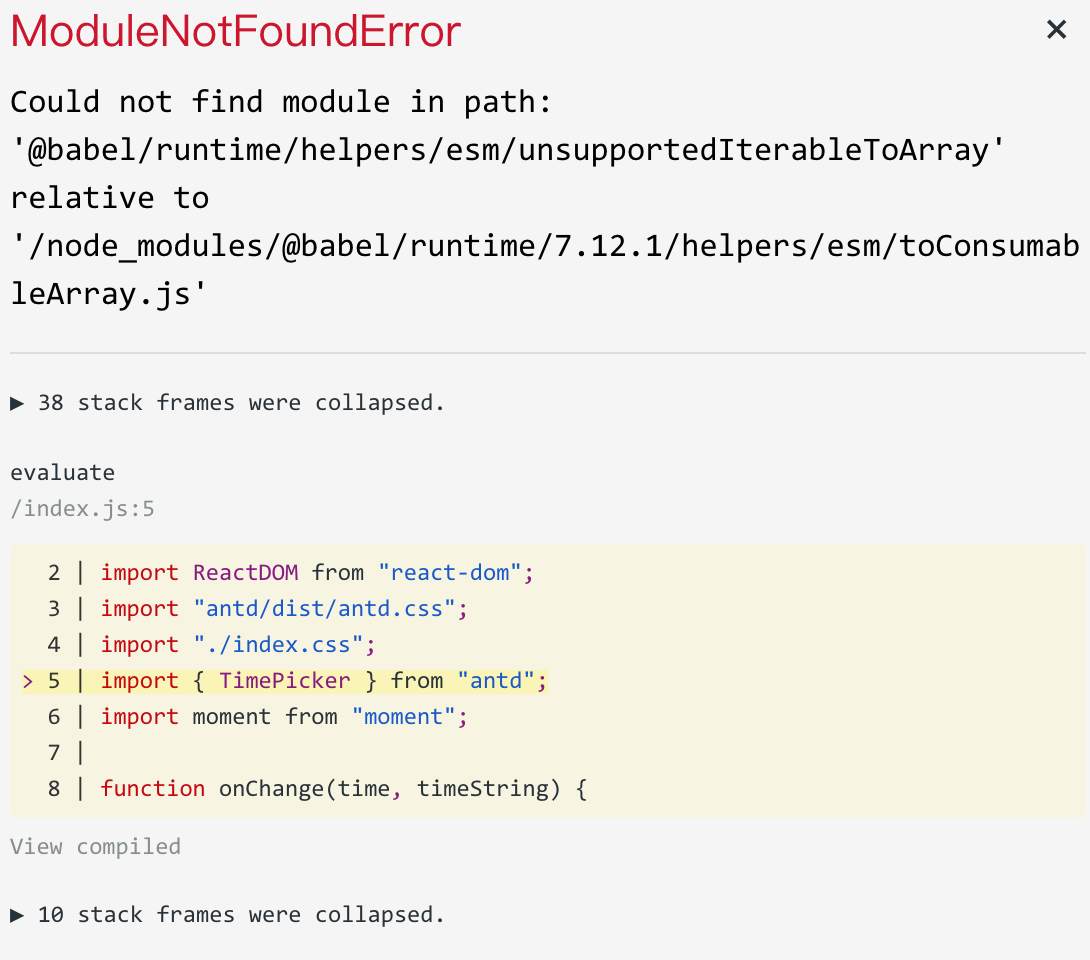Click the ModuleNotFoundError heading
This screenshot has width=1090, height=960.
[234, 31]
